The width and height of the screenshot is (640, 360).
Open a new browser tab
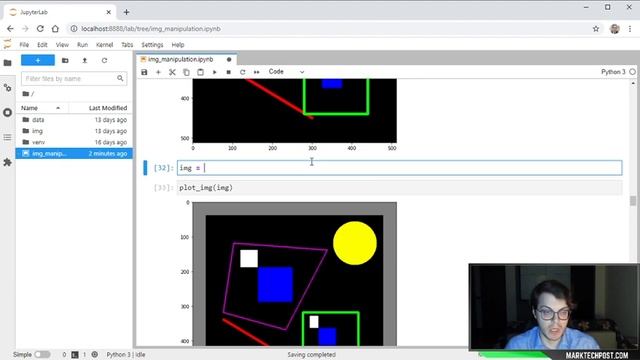click(126, 12)
